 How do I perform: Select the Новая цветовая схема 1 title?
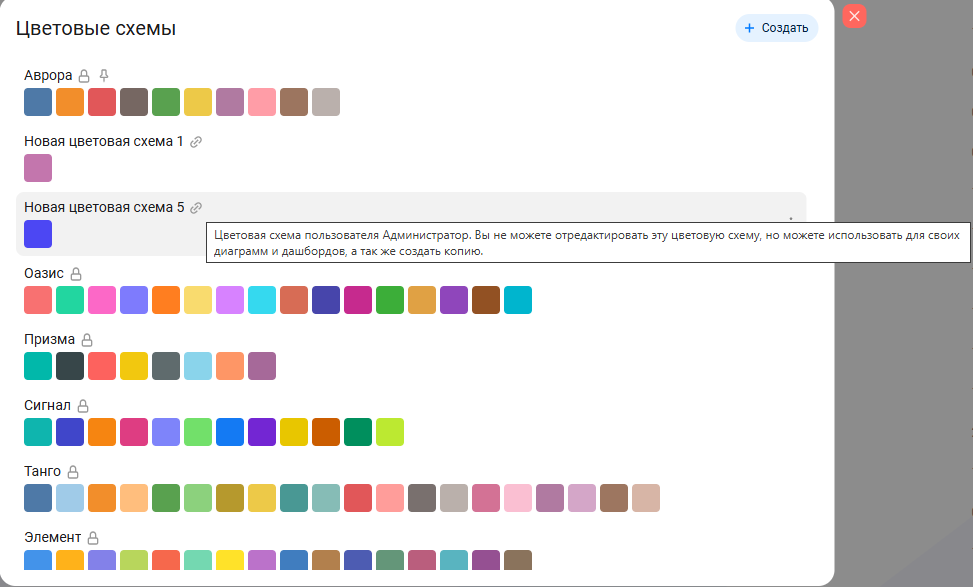click(103, 142)
